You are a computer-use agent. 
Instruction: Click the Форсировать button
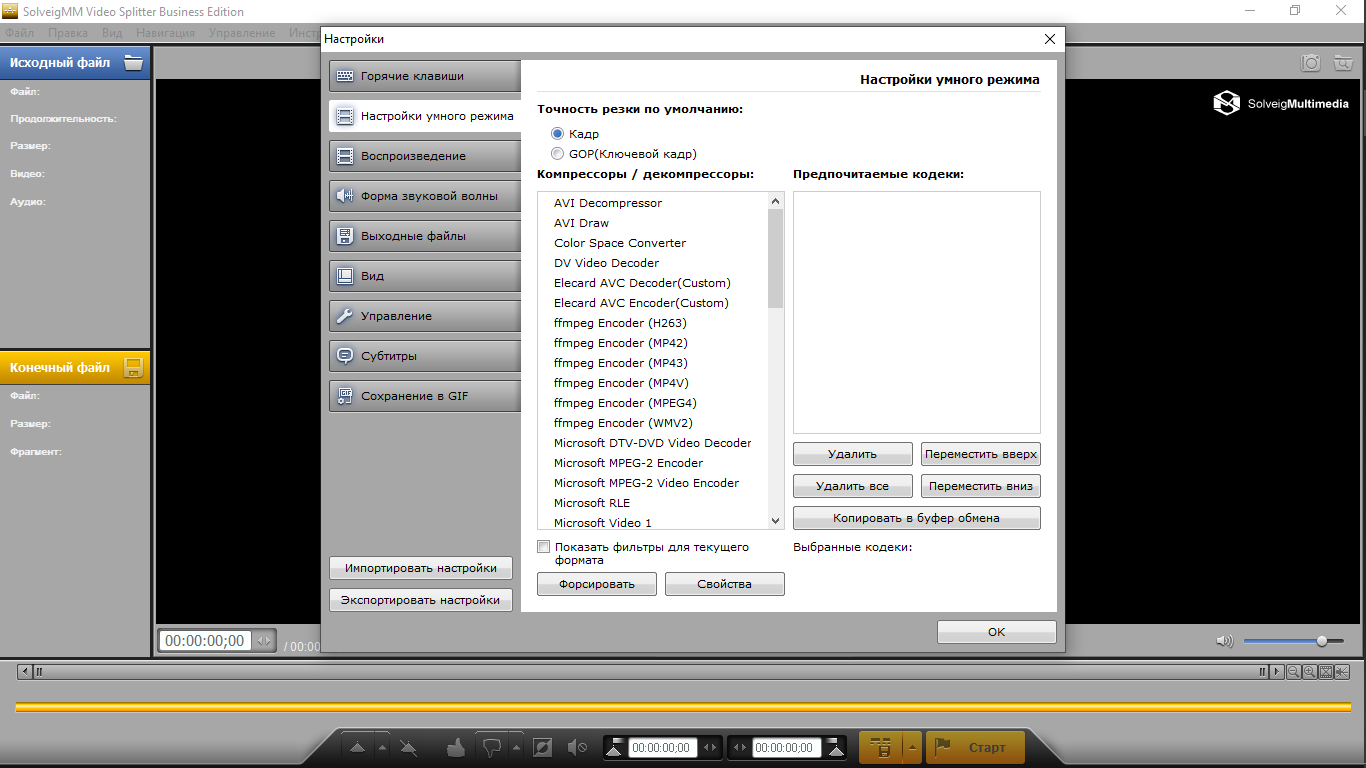coord(597,584)
